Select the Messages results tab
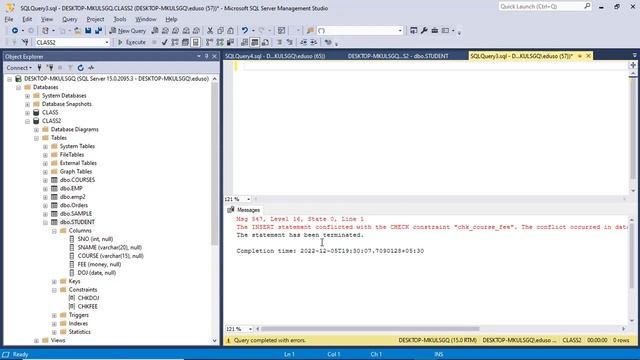 pyautogui.click(x=244, y=210)
